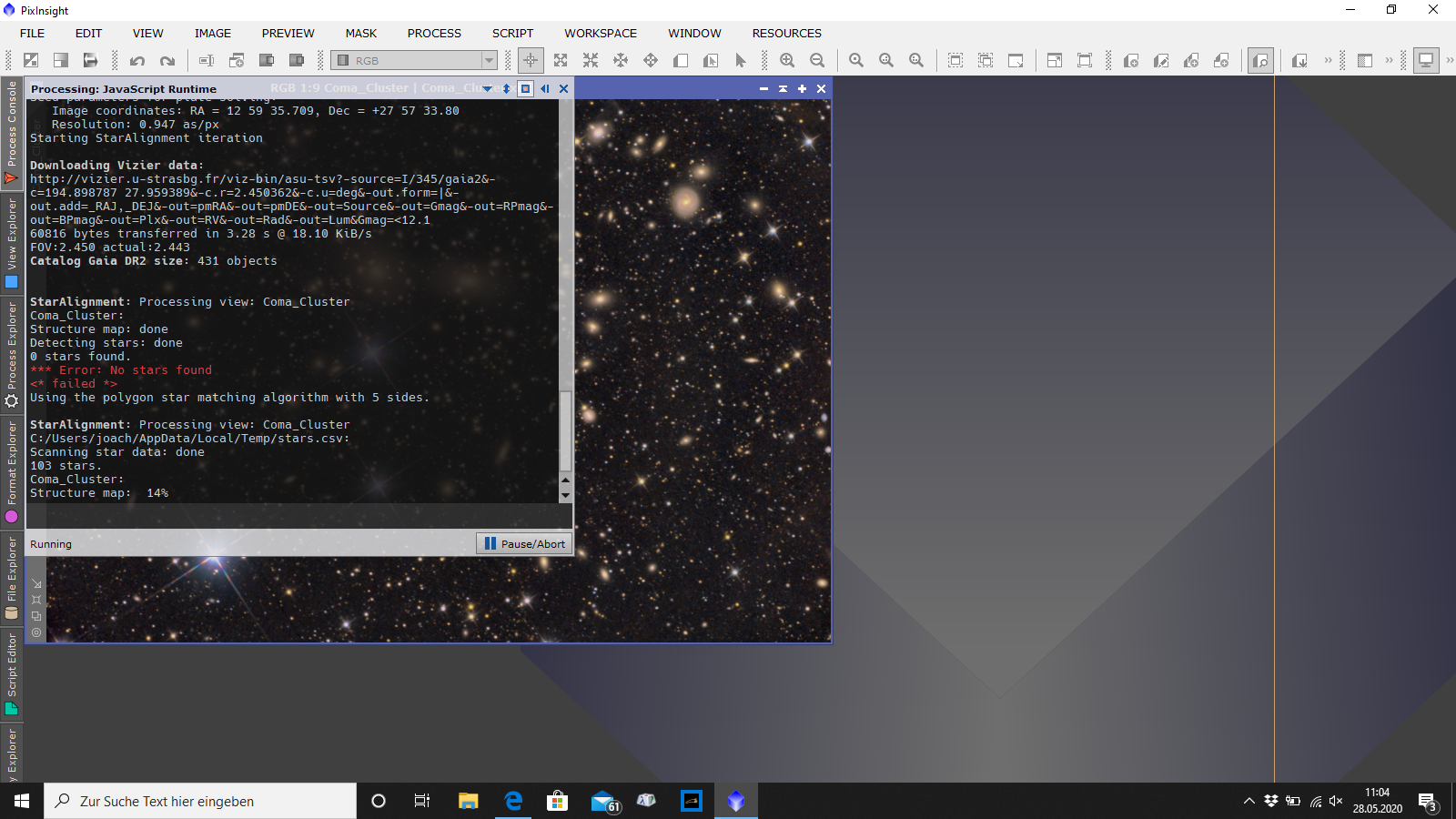The image size is (1456, 819).
Task: Click the second icon in the main toolbar
Action: [61, 60]
